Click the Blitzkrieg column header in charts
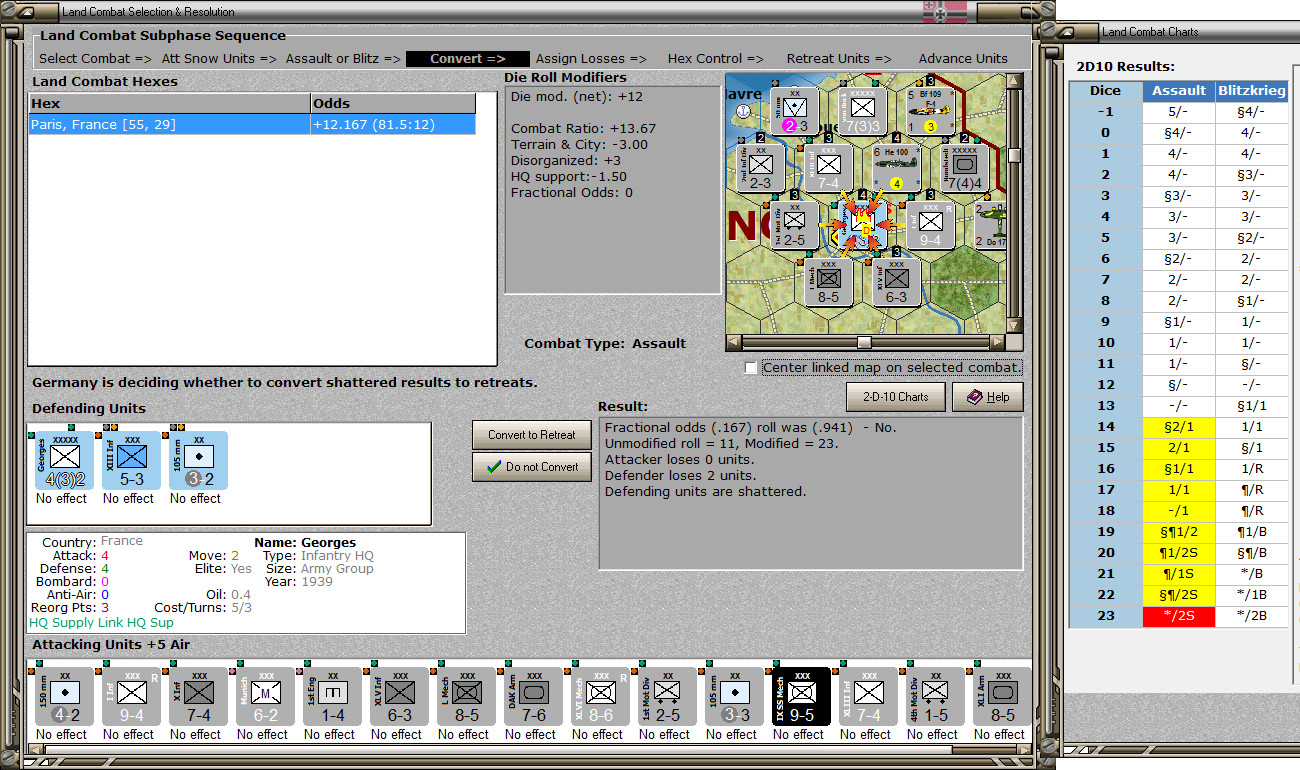The height and width of the screenshot is (770, 1300). (x=1252, y=91)
